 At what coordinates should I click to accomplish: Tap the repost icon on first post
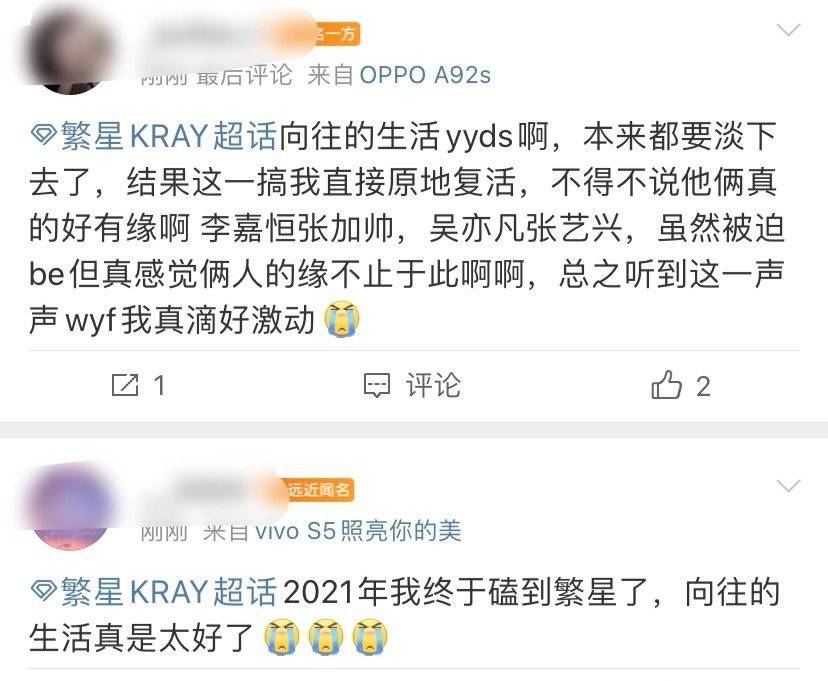point(125,385)
